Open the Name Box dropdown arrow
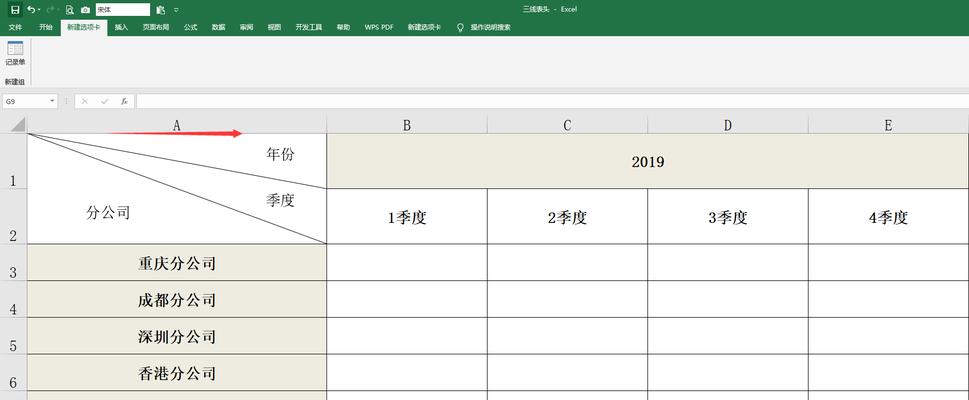 (x=53, y=101)
